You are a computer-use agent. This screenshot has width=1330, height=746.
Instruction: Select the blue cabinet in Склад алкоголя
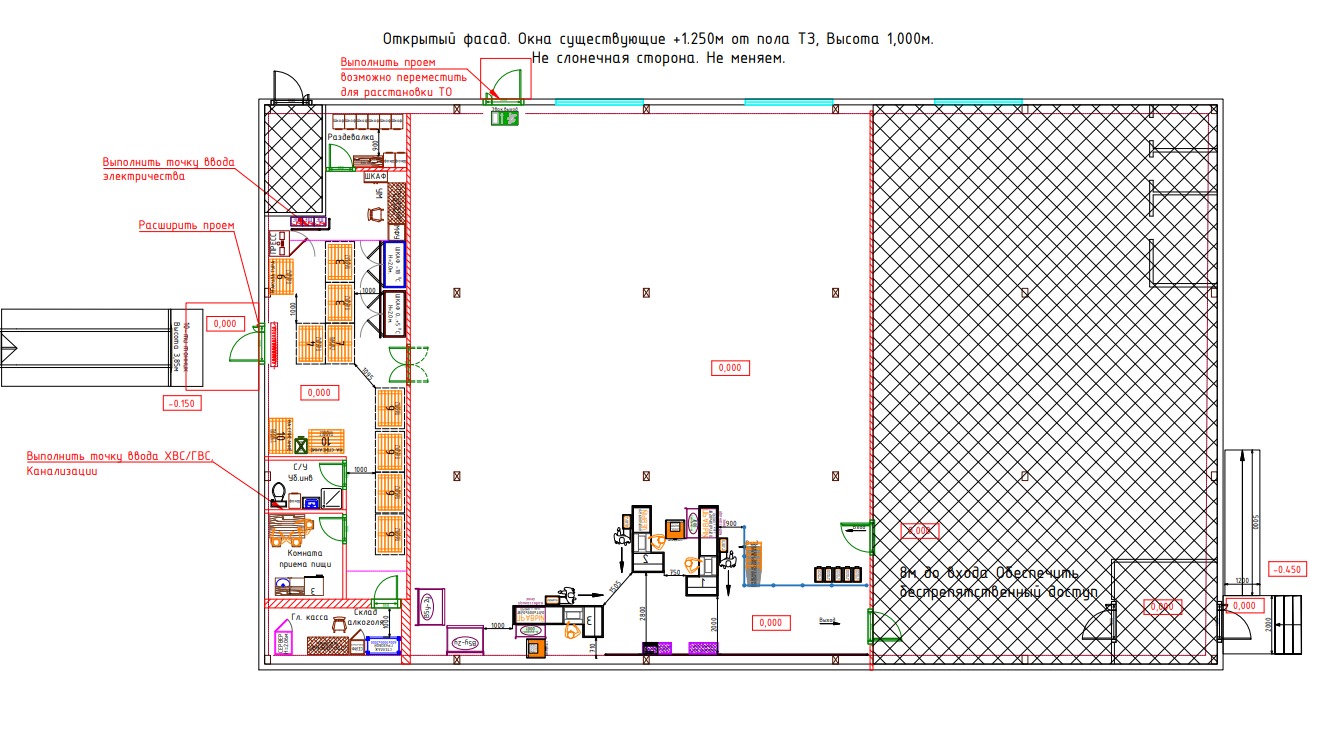coord(382,646)
